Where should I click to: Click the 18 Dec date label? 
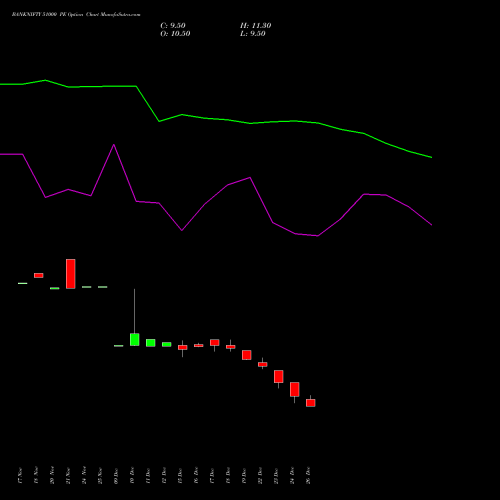[228, 475]
